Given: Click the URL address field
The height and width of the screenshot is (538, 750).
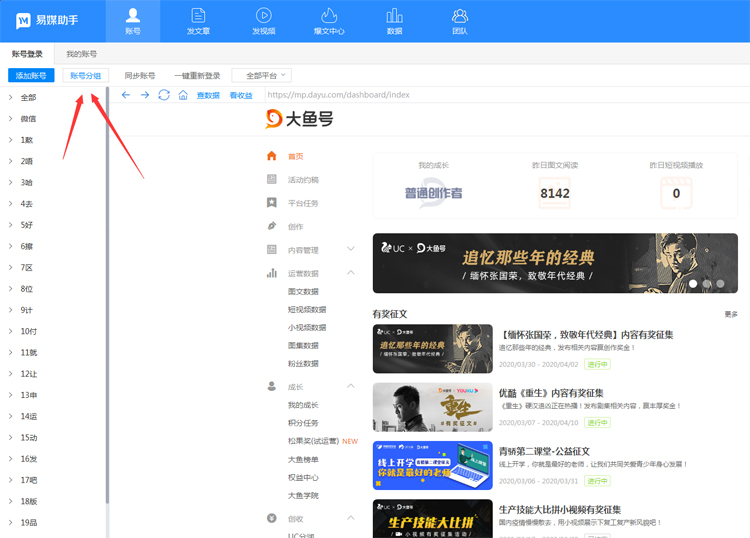Looking at the screenshot, I should tap(507, 95).
